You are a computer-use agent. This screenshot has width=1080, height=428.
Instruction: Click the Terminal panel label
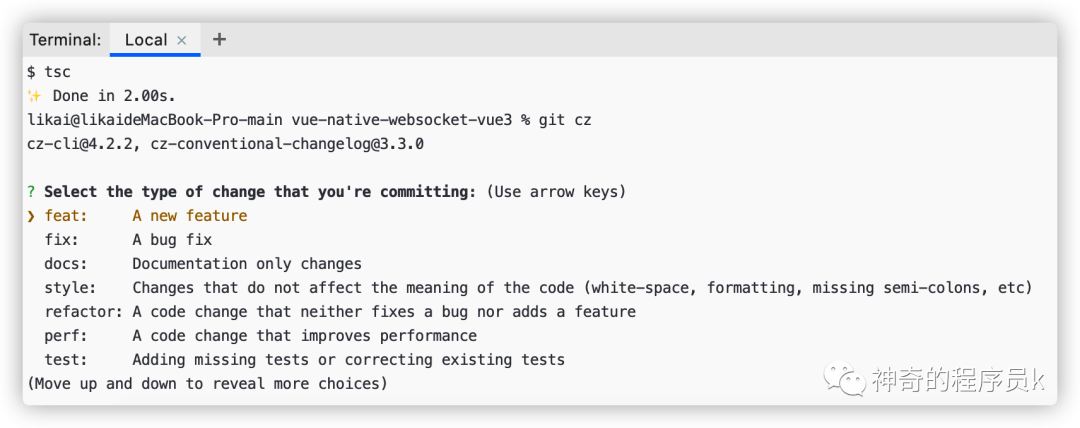(x=65, y=40)
